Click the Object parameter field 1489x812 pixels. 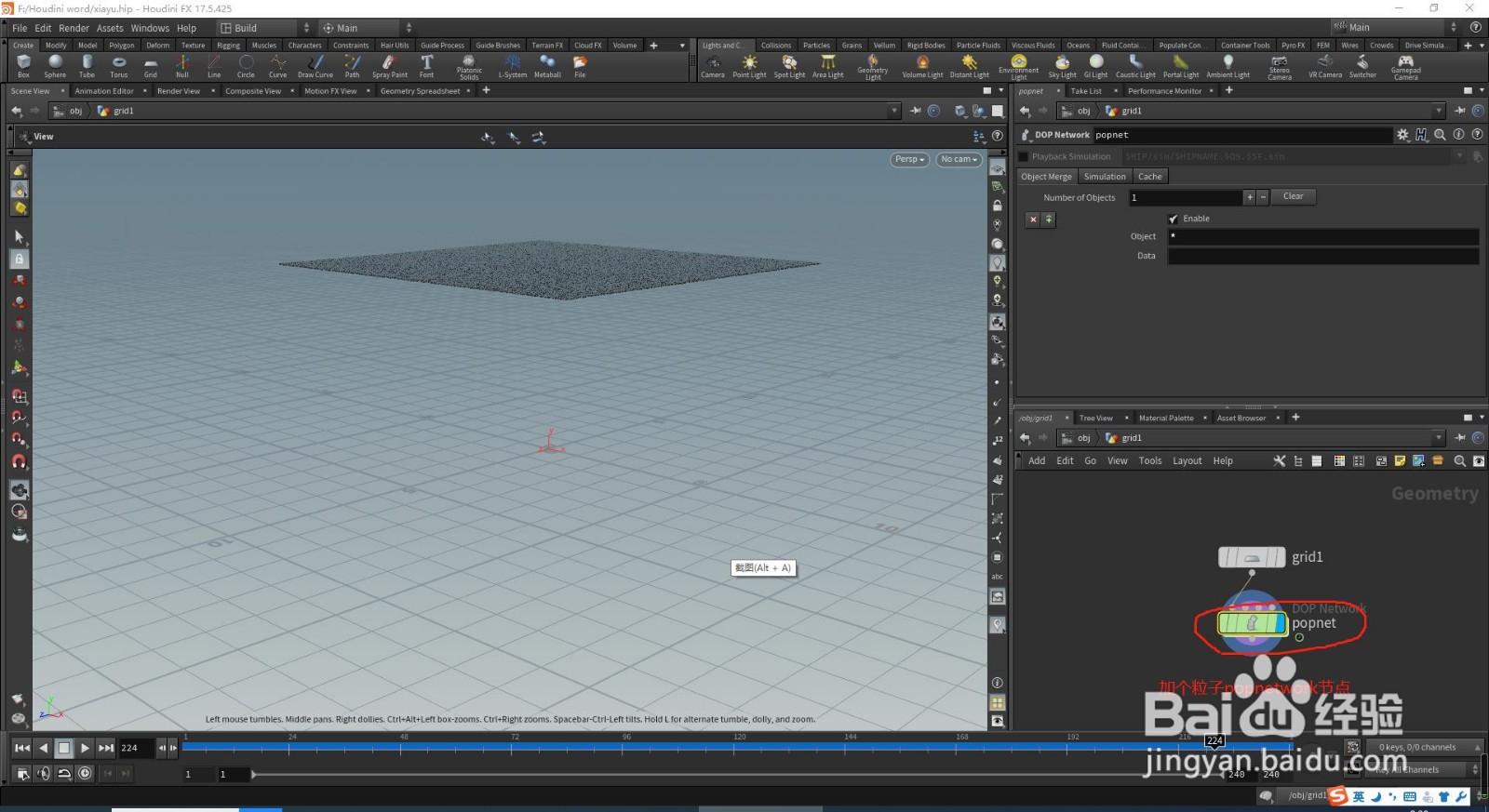pyautogui.click(x=1323, y=236)
